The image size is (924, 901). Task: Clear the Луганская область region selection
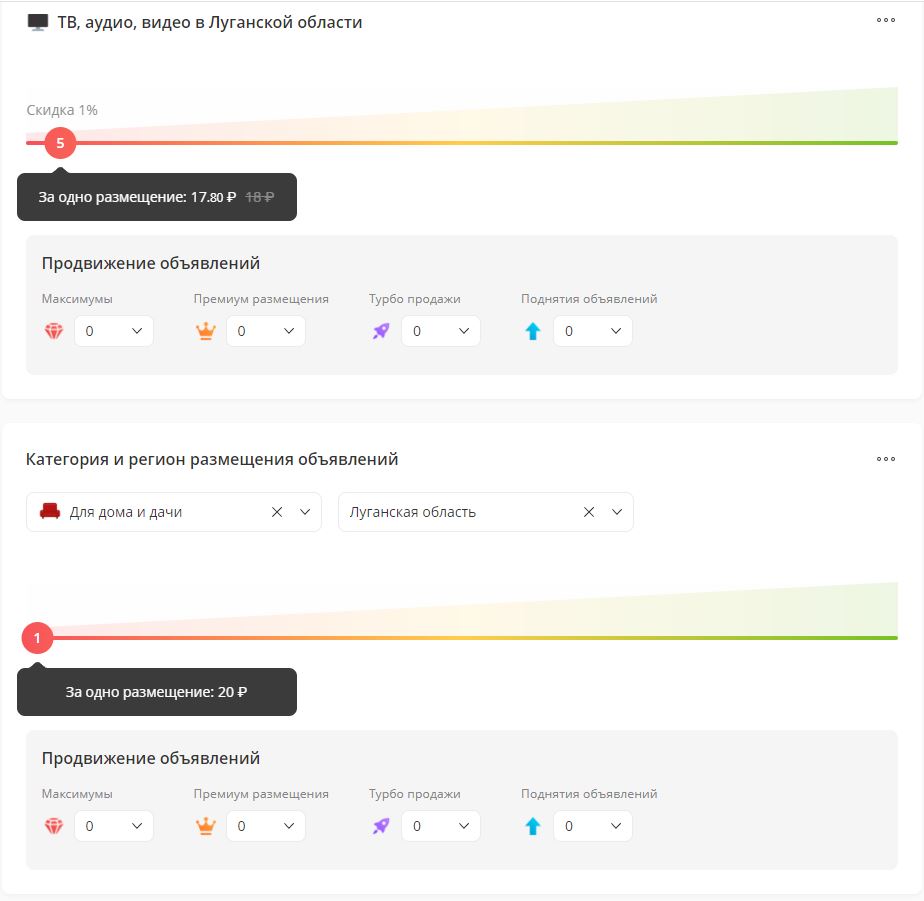click(589, 512)
